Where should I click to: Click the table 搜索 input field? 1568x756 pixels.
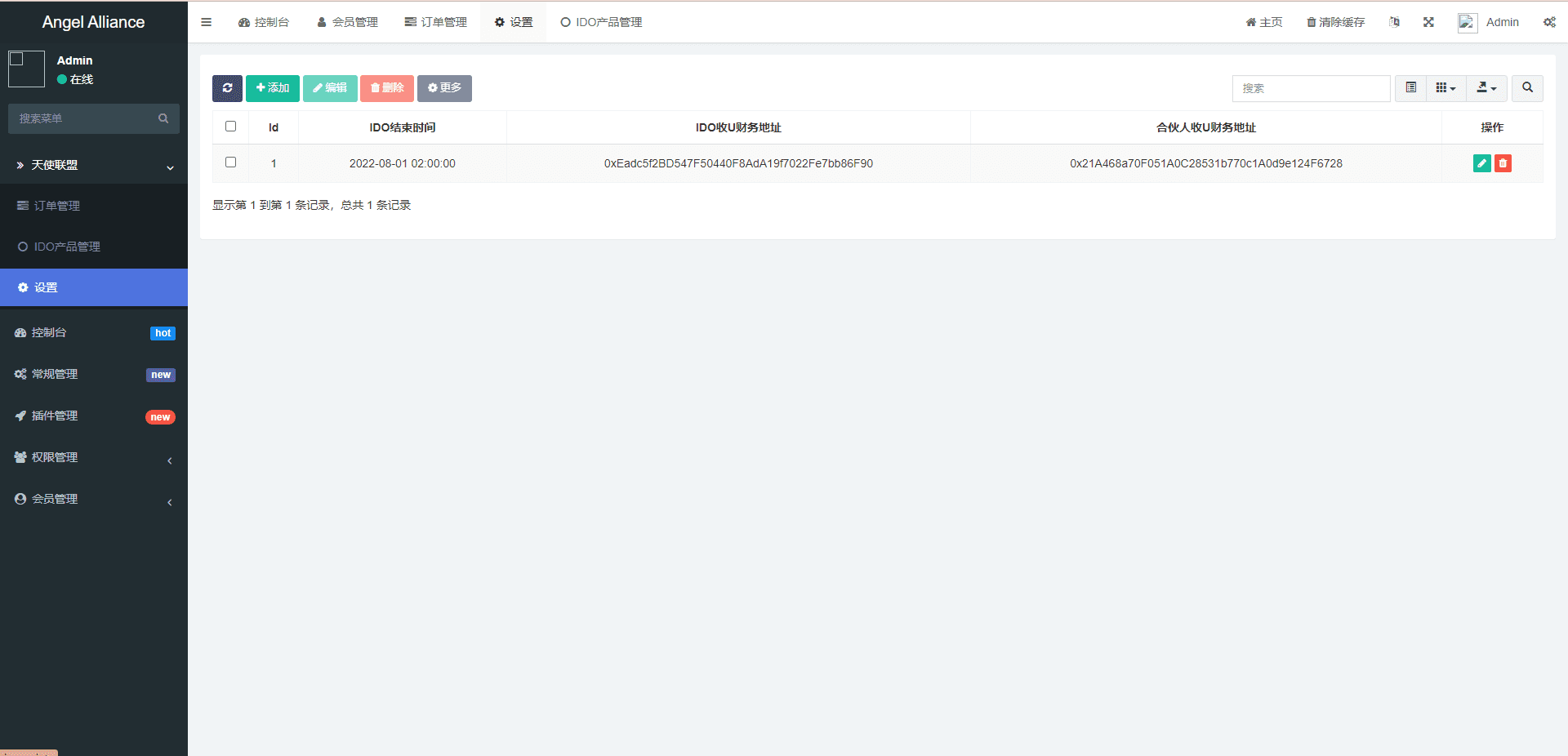click(x=1311, y=88)
